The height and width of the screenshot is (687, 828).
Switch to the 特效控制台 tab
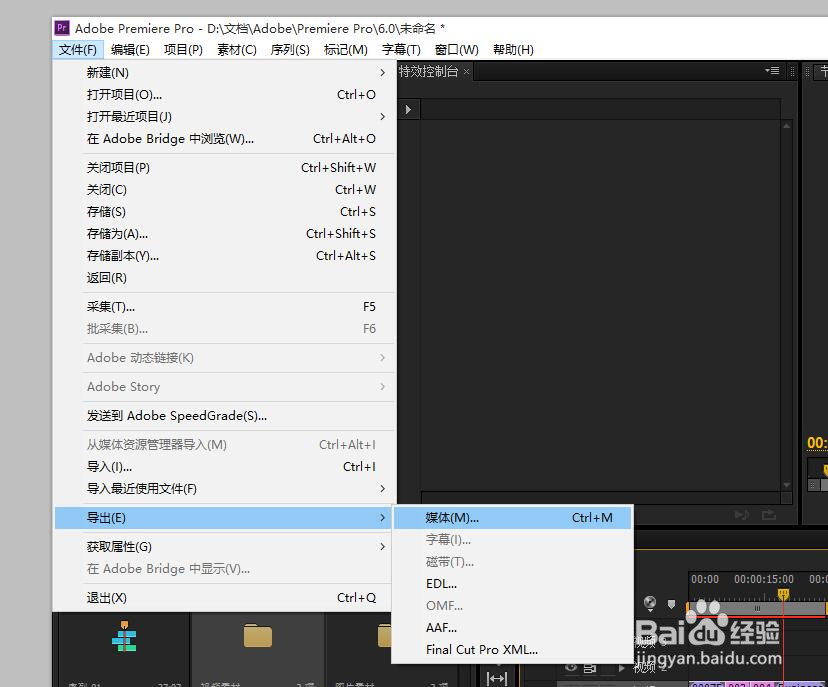coord(428,71)
